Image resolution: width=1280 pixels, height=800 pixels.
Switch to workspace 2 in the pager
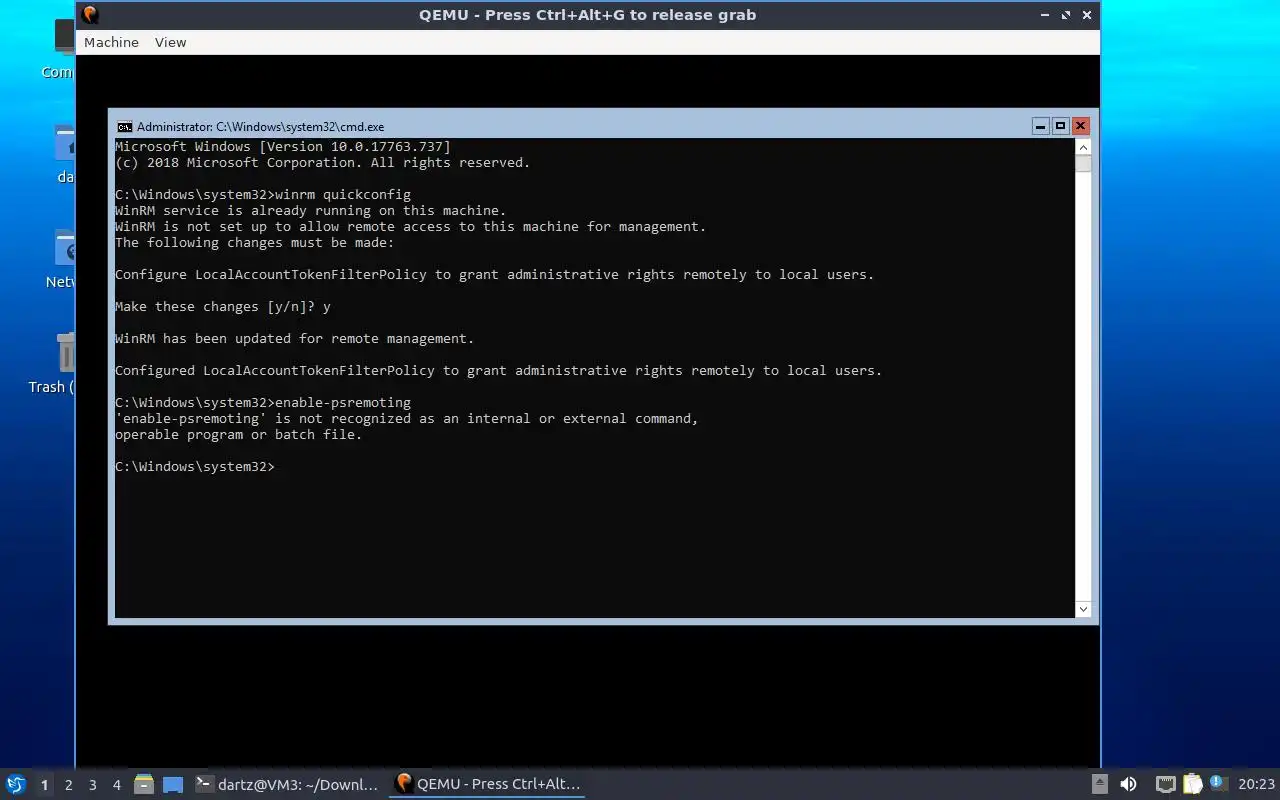tap(68, 785)
